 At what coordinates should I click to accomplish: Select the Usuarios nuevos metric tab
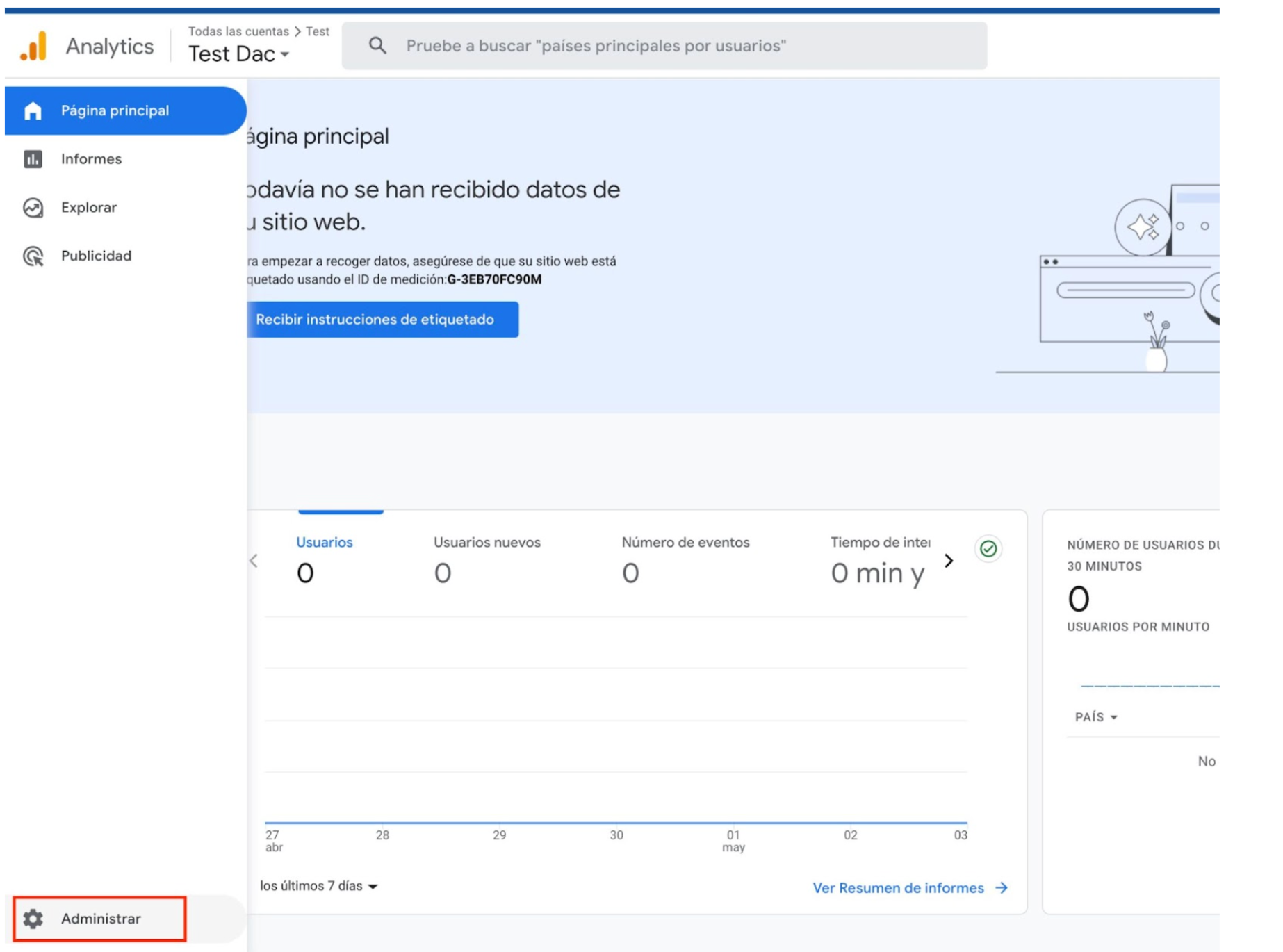487,559
